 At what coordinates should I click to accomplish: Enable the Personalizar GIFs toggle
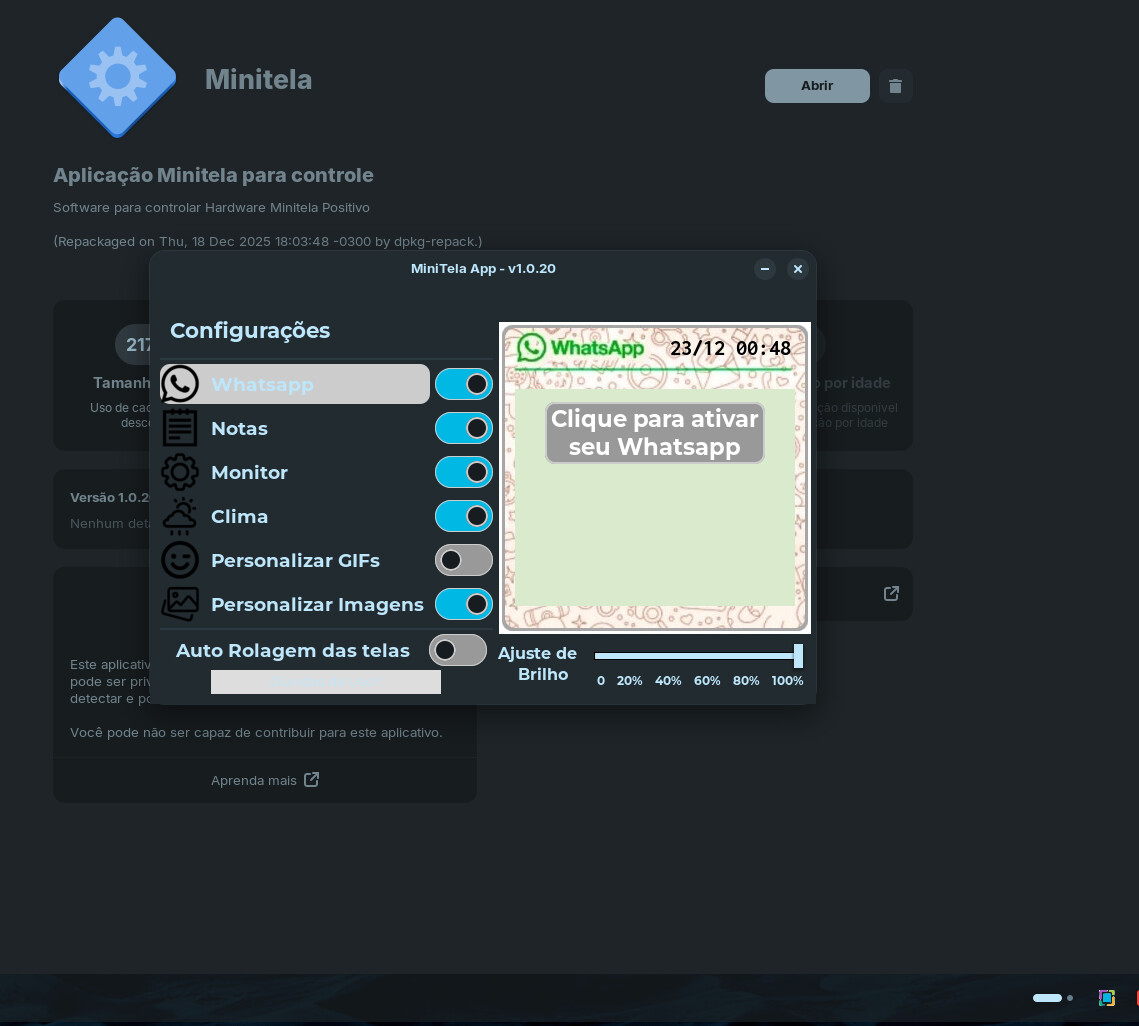464,560
